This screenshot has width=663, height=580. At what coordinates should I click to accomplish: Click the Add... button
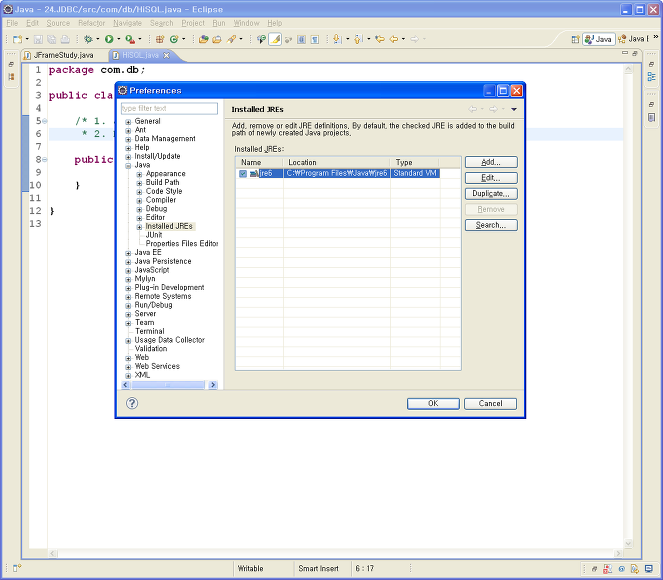point(491,162)
